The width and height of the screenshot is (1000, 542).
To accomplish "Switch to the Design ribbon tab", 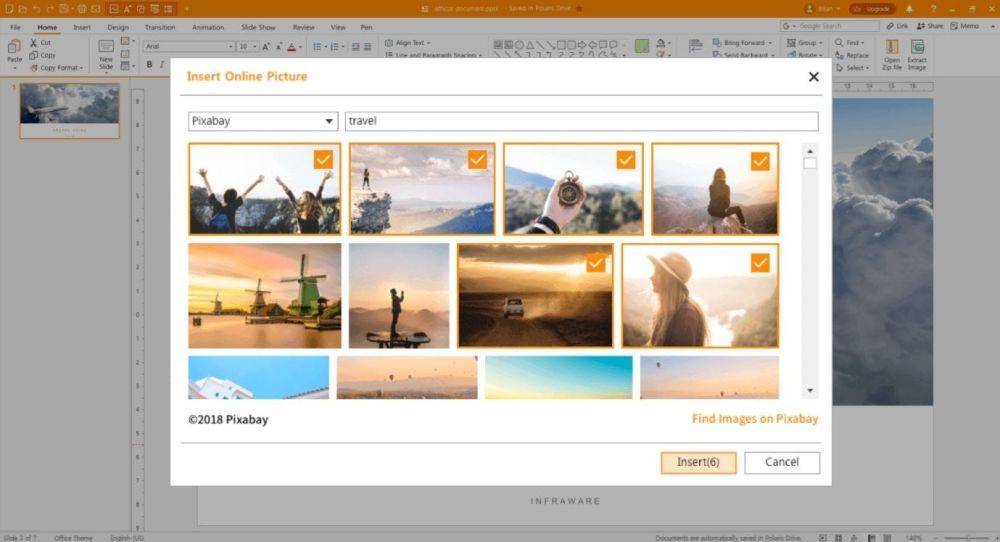I will coord(118,27).
